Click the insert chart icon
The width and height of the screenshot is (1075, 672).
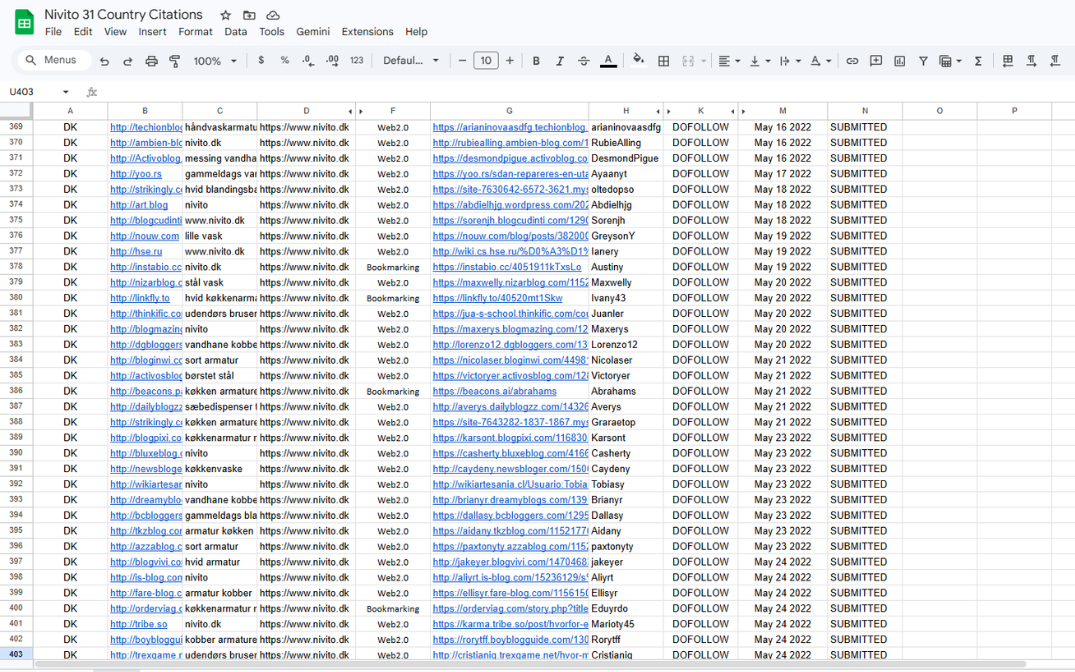tap(899, 61)
